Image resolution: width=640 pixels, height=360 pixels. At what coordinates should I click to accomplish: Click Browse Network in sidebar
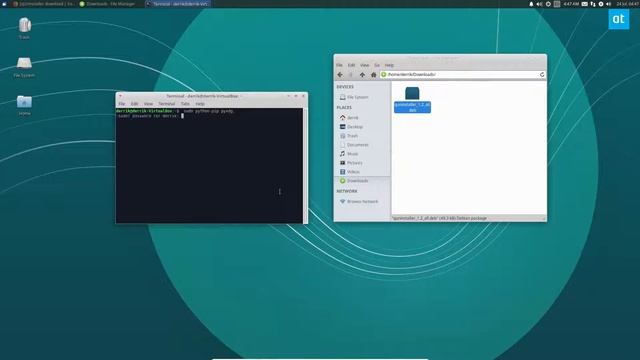pyautogui.click(x=362, y=202)
